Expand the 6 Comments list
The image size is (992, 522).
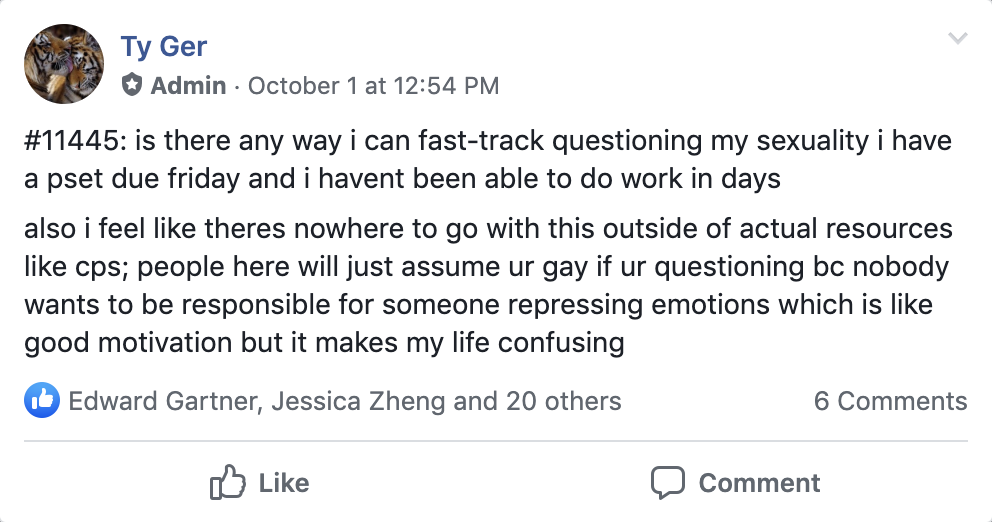click(x=890, y=401)
